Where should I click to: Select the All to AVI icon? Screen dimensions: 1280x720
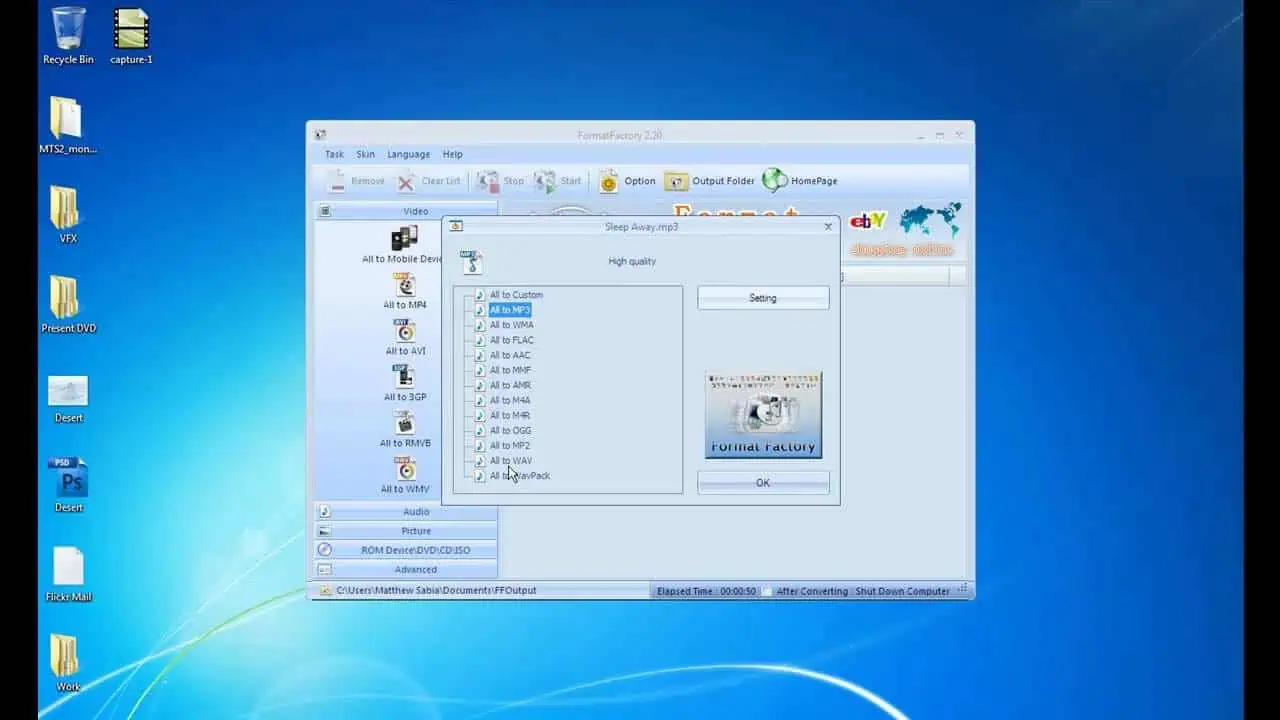point(405,331)
